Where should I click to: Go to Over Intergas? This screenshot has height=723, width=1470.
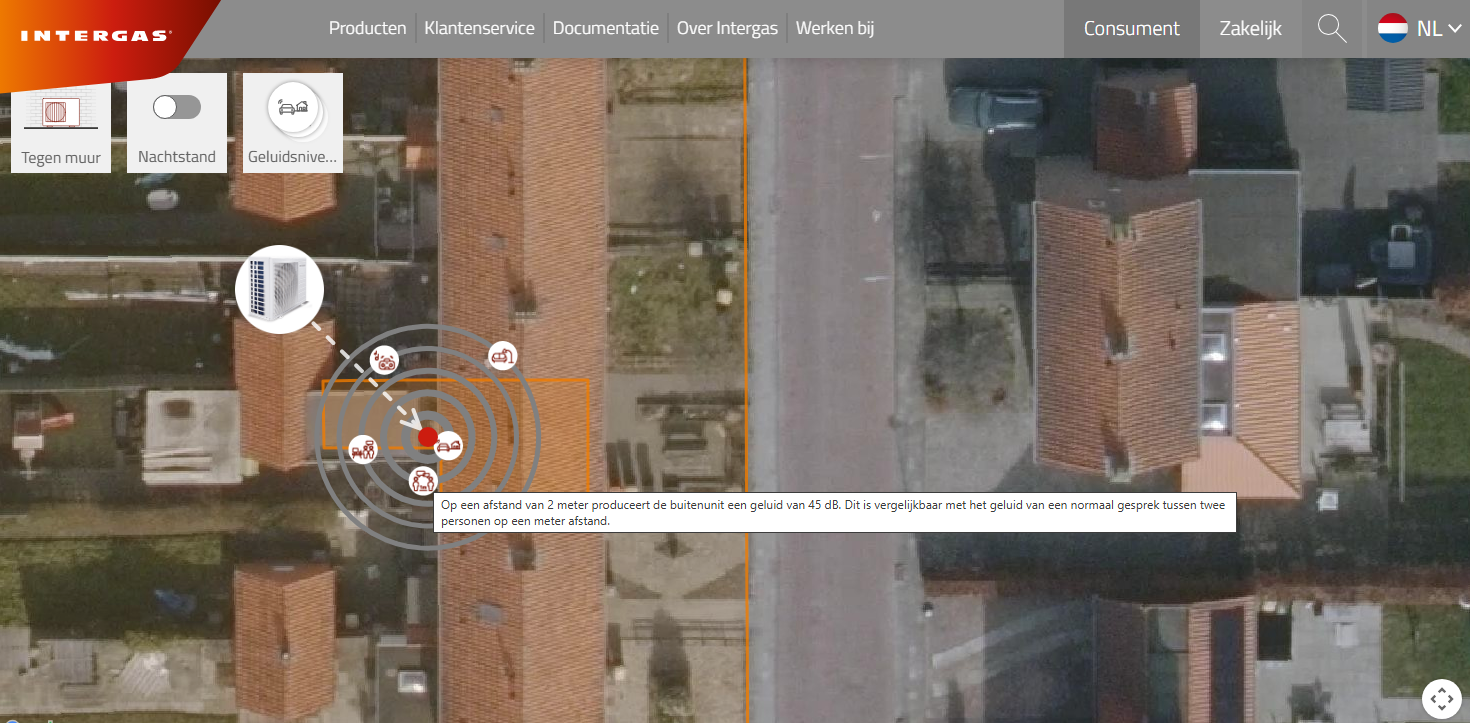coord(727,28)
